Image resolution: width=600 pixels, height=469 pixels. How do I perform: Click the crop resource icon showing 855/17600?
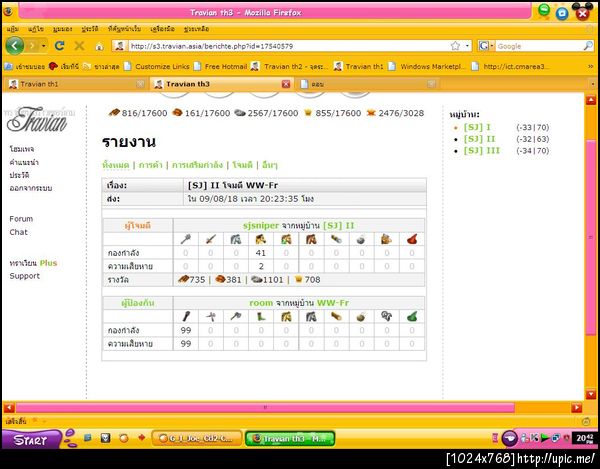(x=308, y=113)
